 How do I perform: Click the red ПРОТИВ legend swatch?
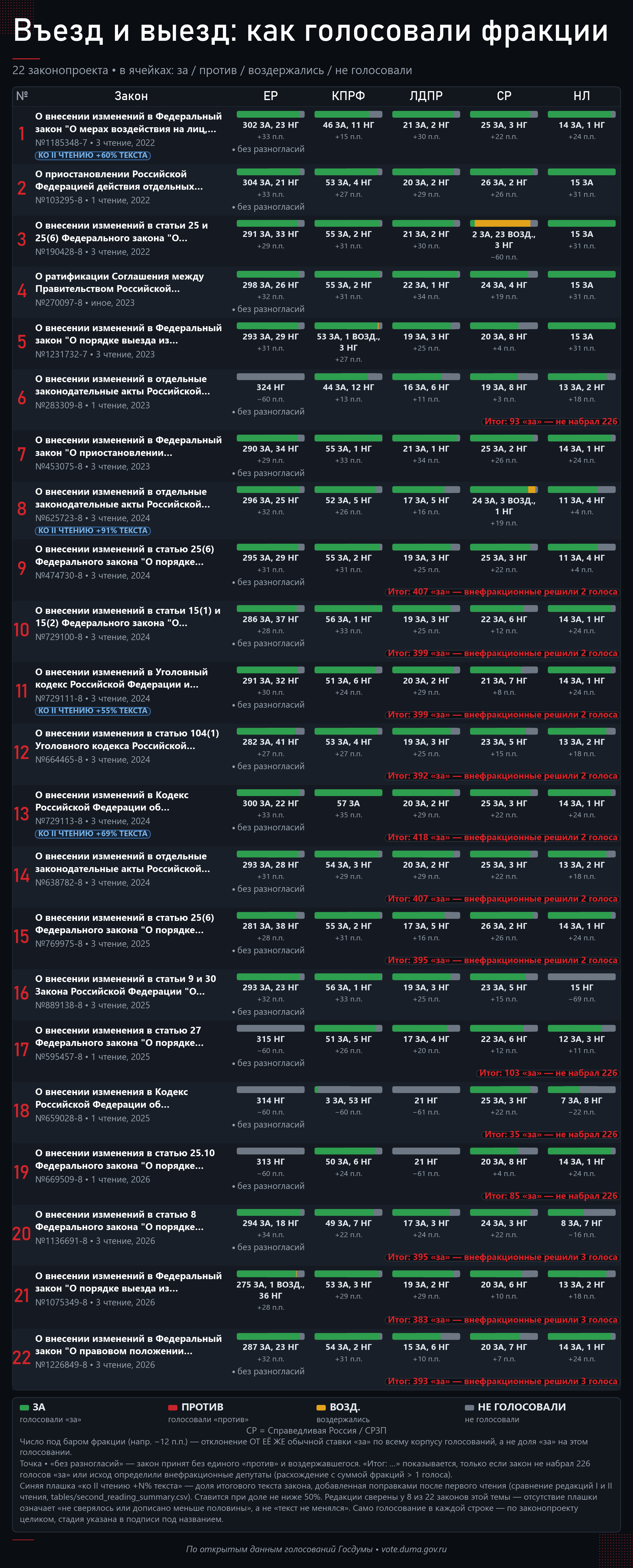click(x=172, y=1408)
